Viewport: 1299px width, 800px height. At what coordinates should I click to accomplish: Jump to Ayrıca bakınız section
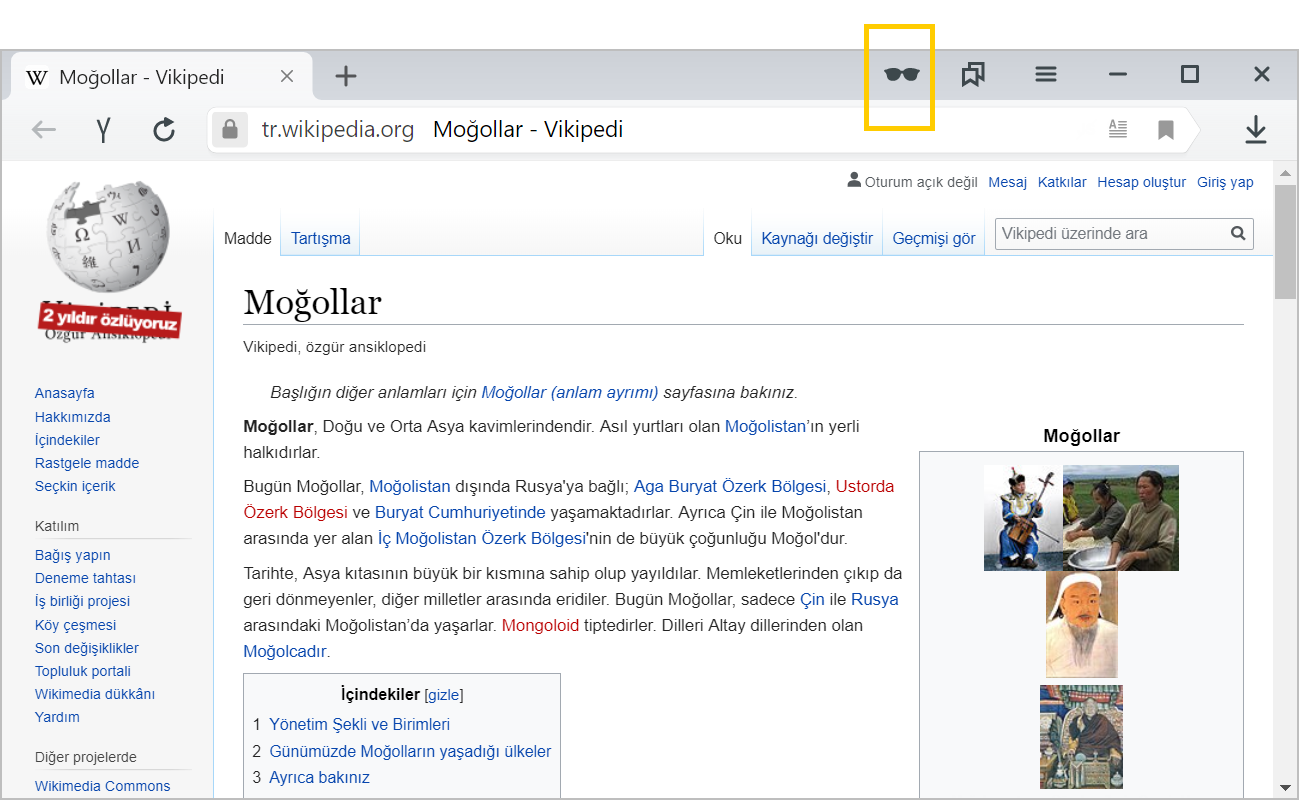319,777
